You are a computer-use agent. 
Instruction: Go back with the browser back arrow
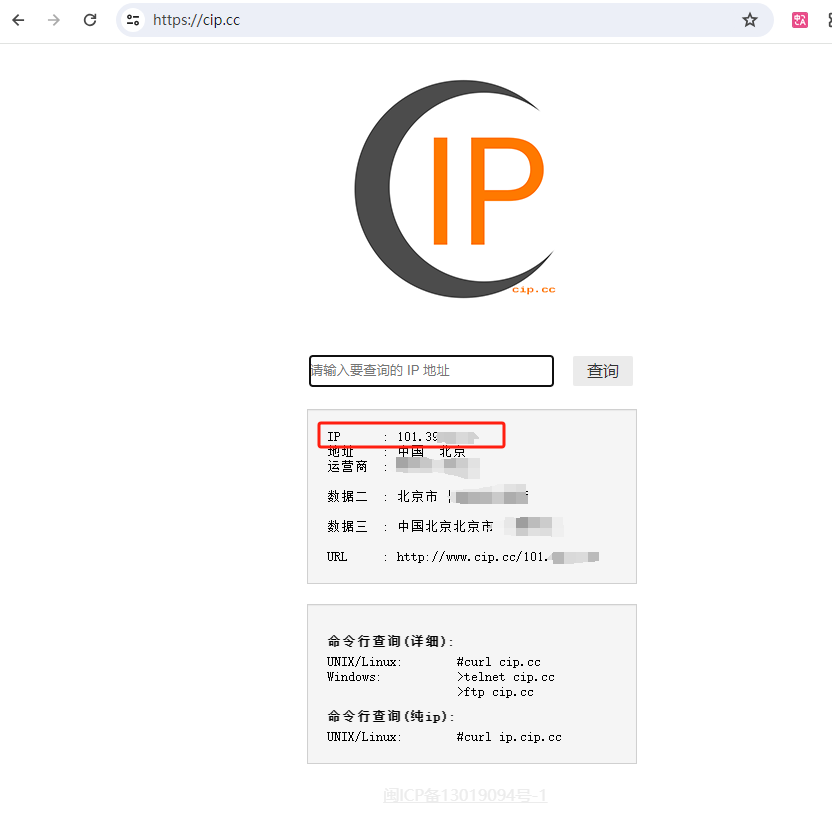point(18,20)
